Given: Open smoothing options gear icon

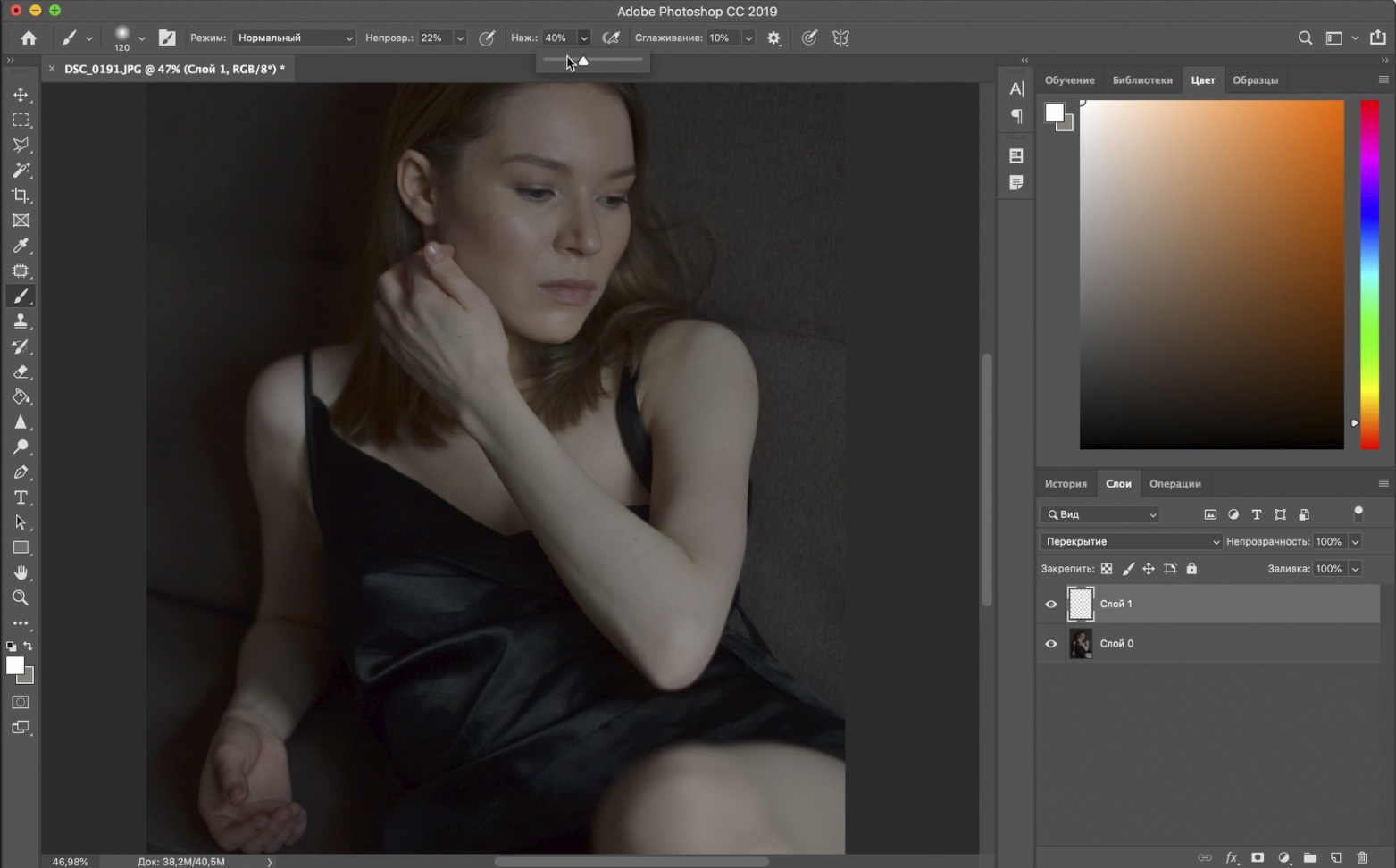Looking at the screenshot, I should (x=773, y=38).
